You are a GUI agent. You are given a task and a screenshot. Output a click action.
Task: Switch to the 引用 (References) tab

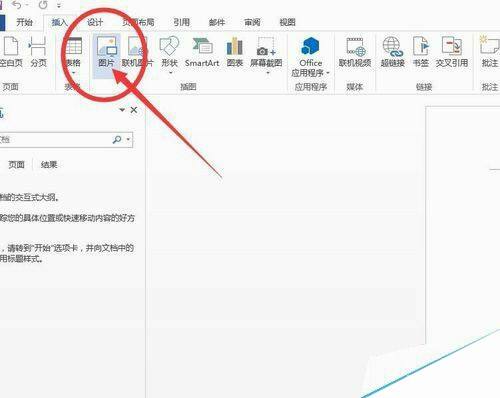(x=181, y=22)
